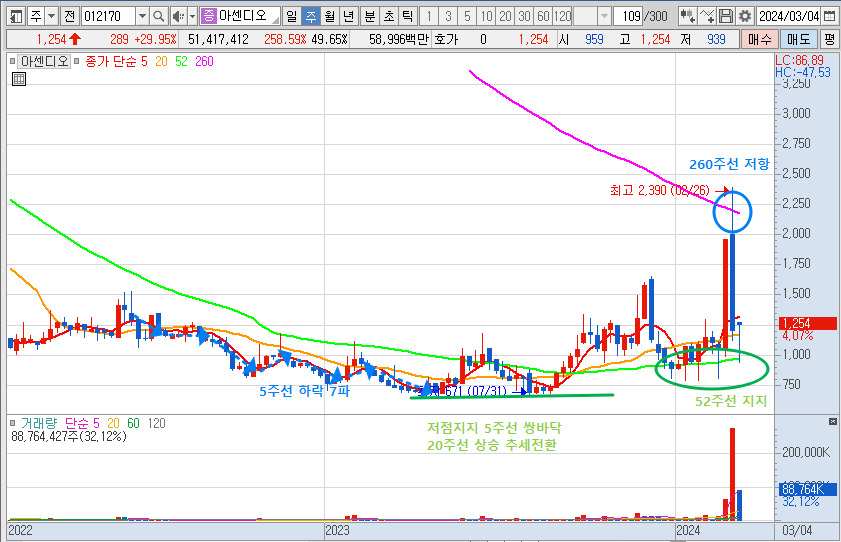Click the volume 120 average legend
Image resolution: width=841 pixels, height=542 pixels.
(156, 423)
